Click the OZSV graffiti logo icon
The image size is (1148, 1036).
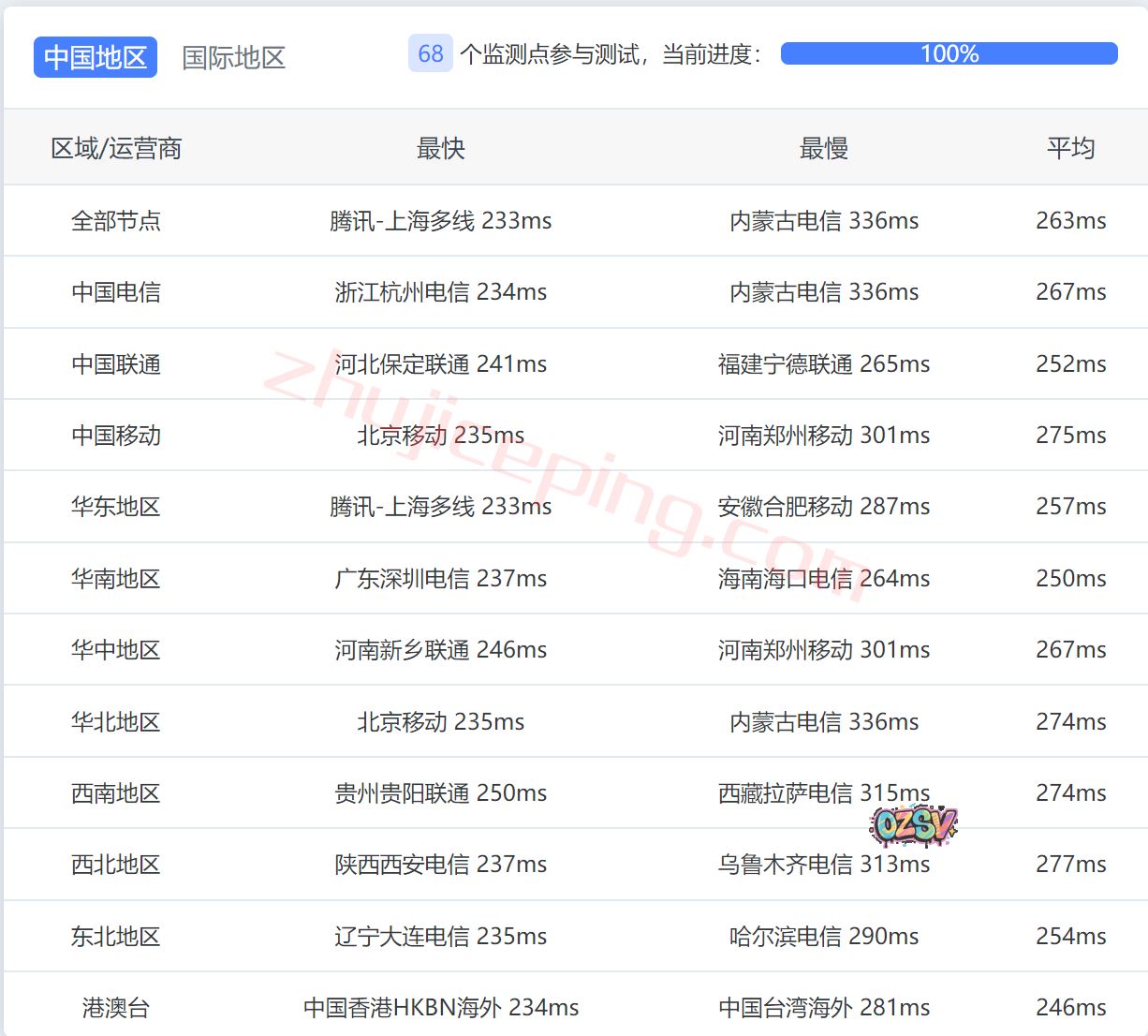tap(913, 825)
